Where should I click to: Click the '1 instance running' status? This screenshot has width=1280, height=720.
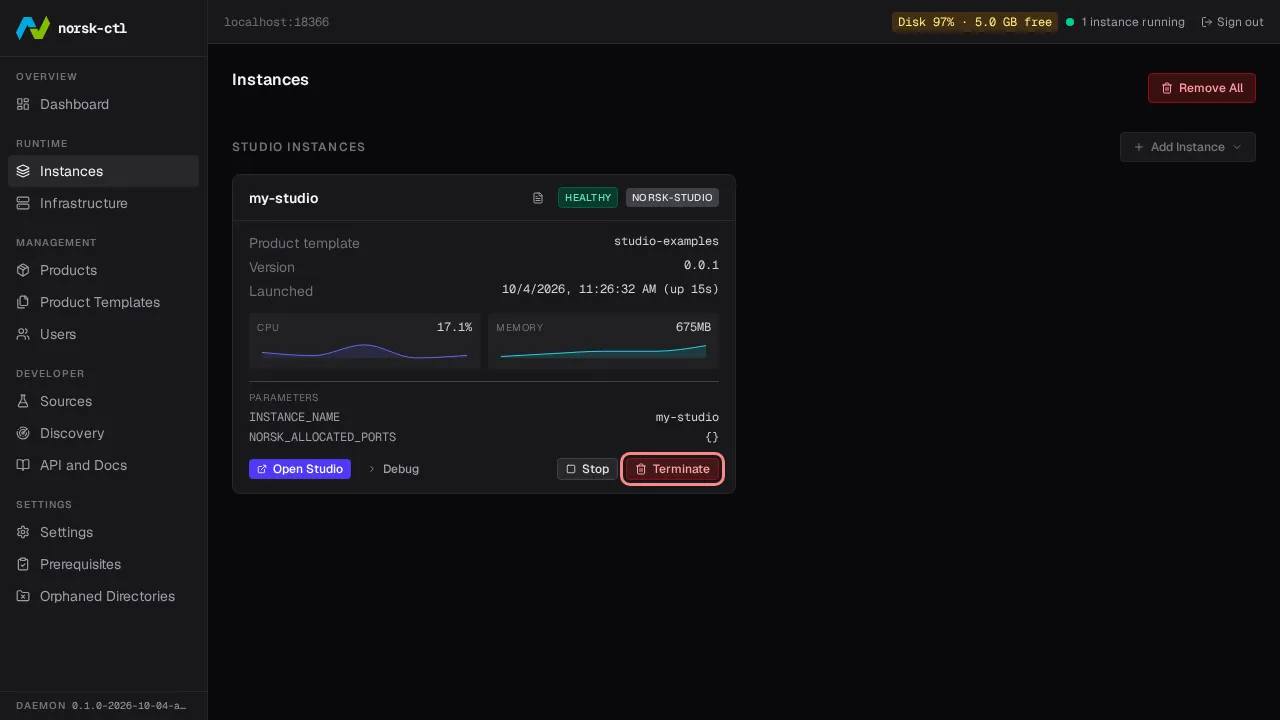coord(1125,22)
